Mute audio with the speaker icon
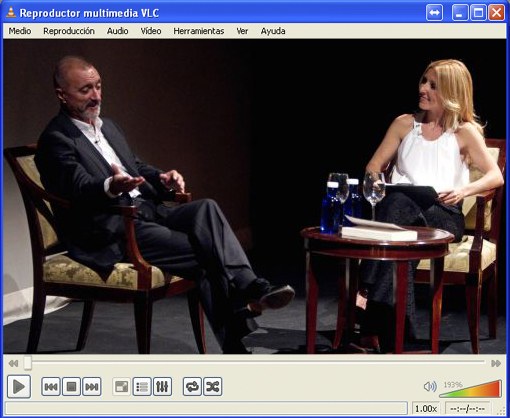Screen dimensions: 510x418 (430, 387)
